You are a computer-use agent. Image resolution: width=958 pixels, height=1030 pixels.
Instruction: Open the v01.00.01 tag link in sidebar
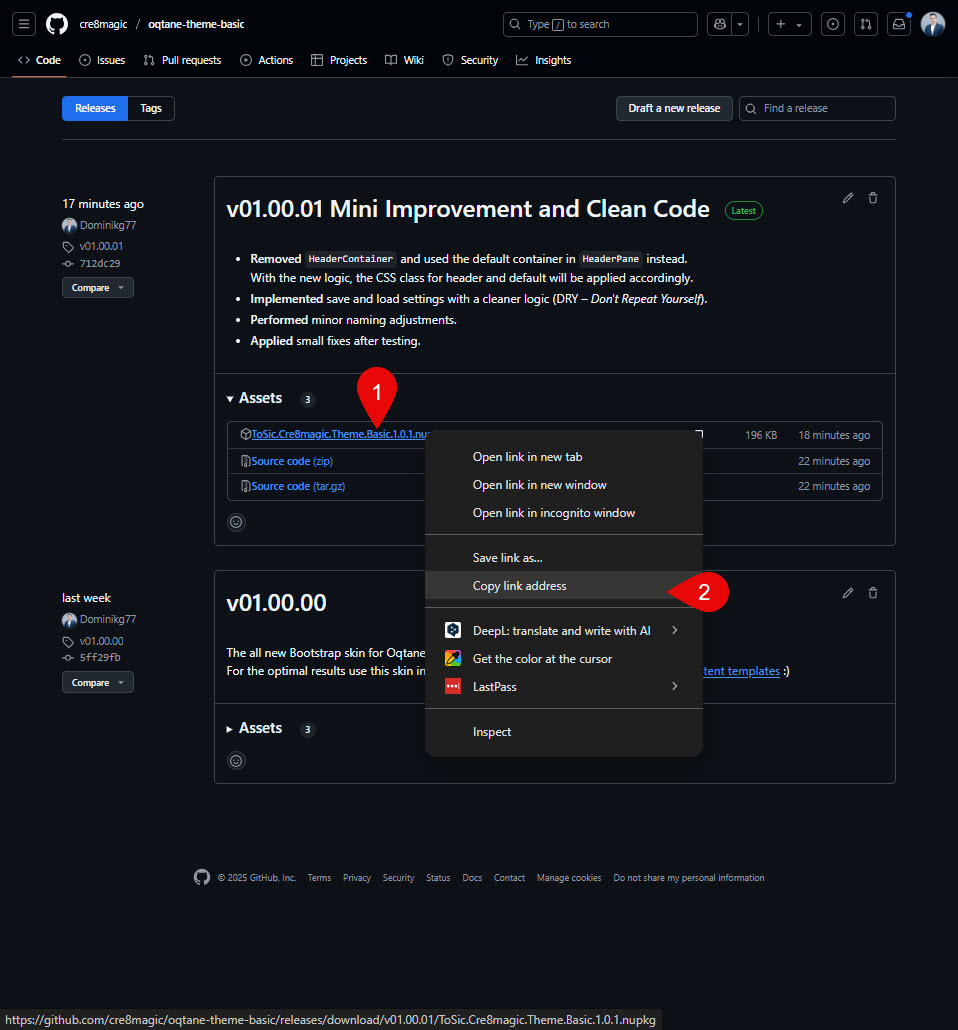pos(101,246)
